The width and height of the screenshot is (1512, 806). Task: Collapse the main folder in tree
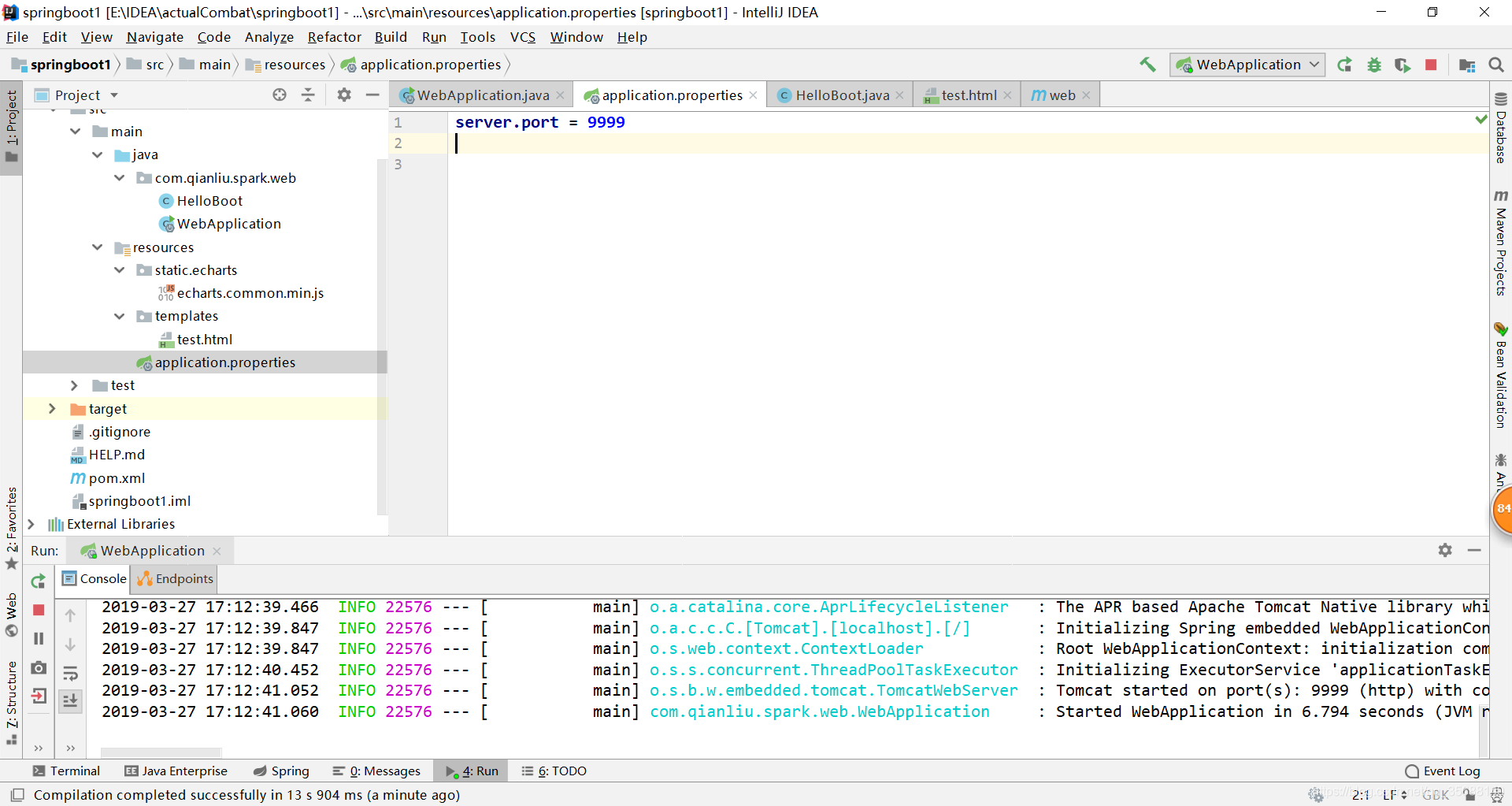(x=76, y=132)
